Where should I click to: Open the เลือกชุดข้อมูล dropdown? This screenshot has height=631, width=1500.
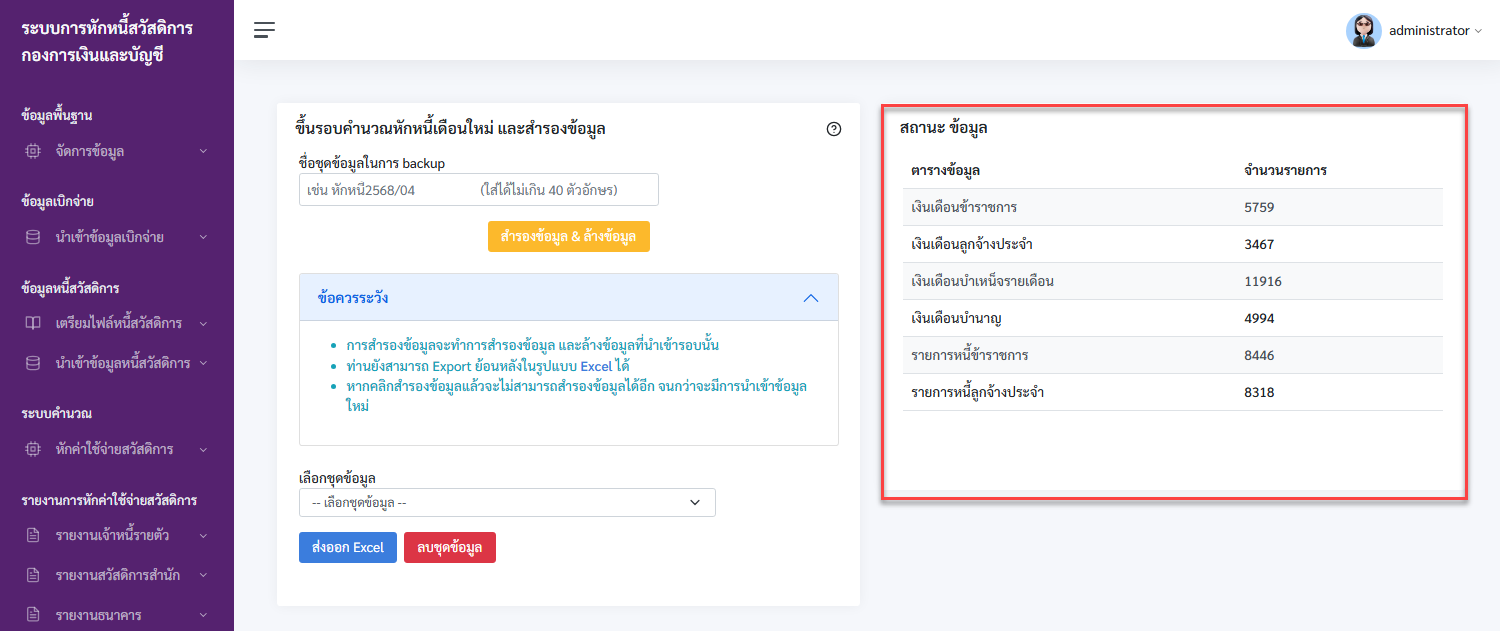click(507, 502)
